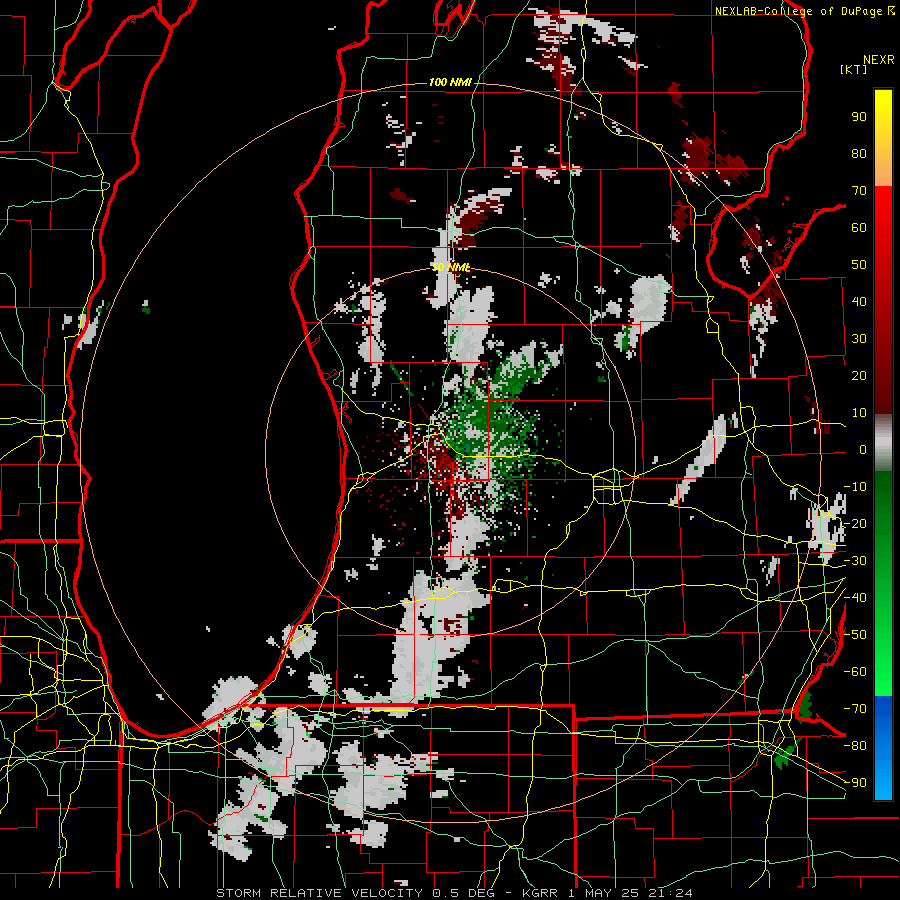Click the positive 70 scale label
Screen dimensions: 900x900
pyautogui.click(x=859, y=191)
